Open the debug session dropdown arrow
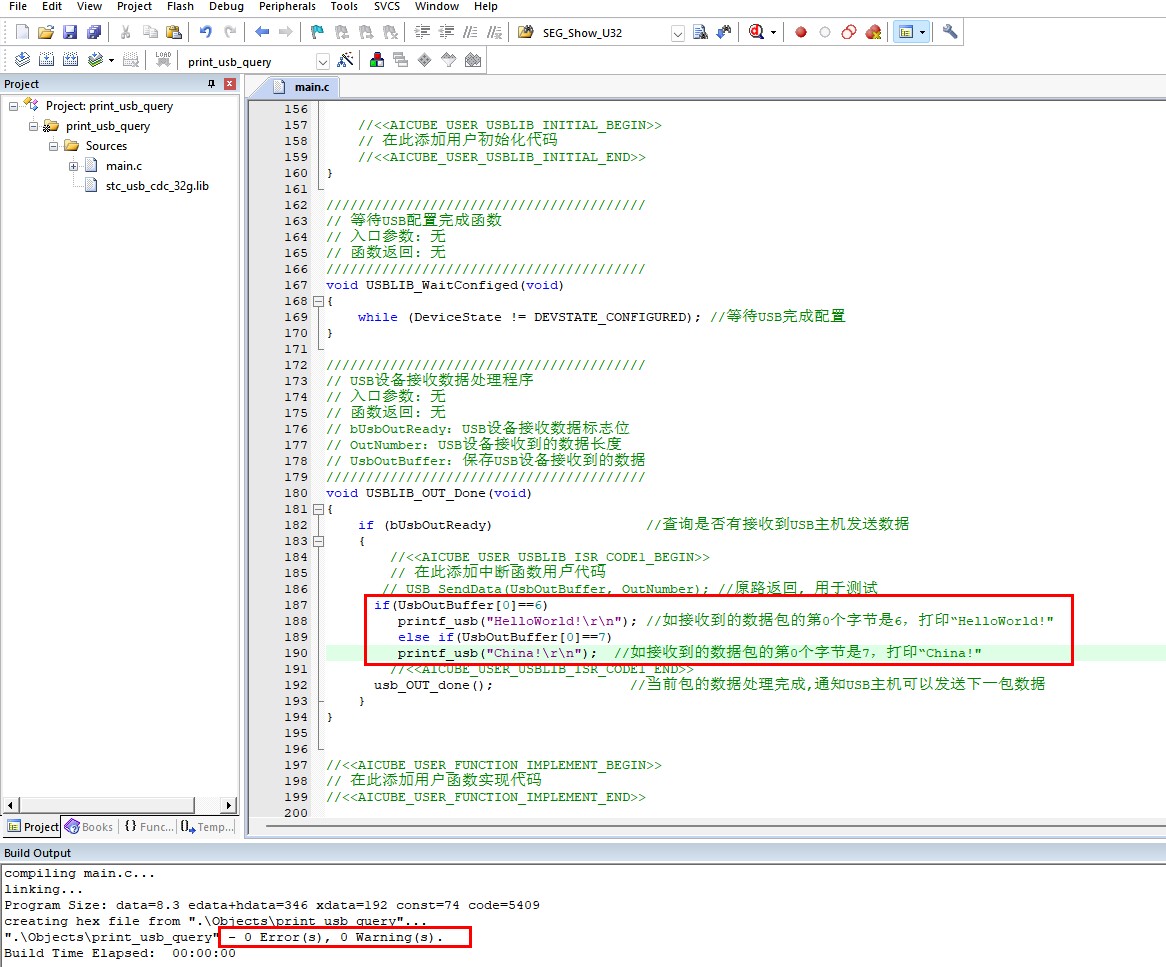 click(x=773, y=32)
